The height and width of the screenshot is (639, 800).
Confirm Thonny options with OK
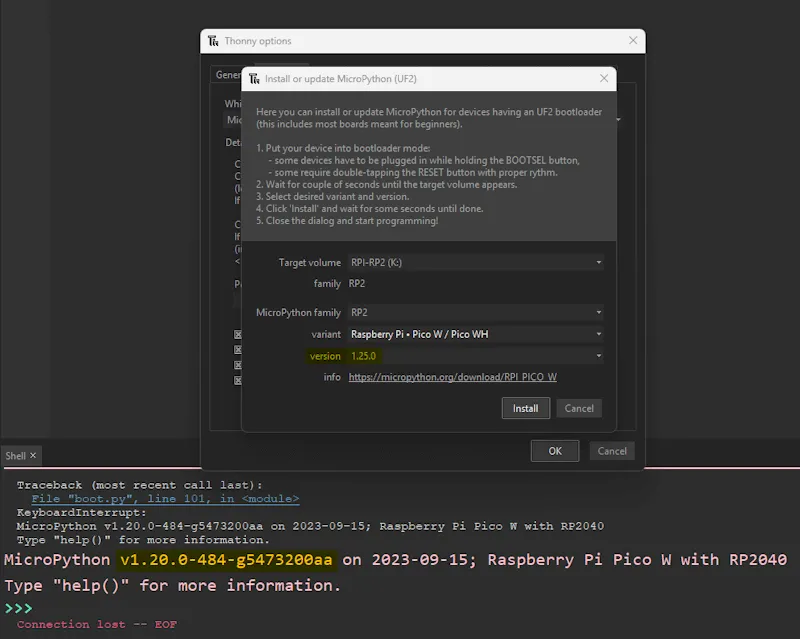[555, 451]
